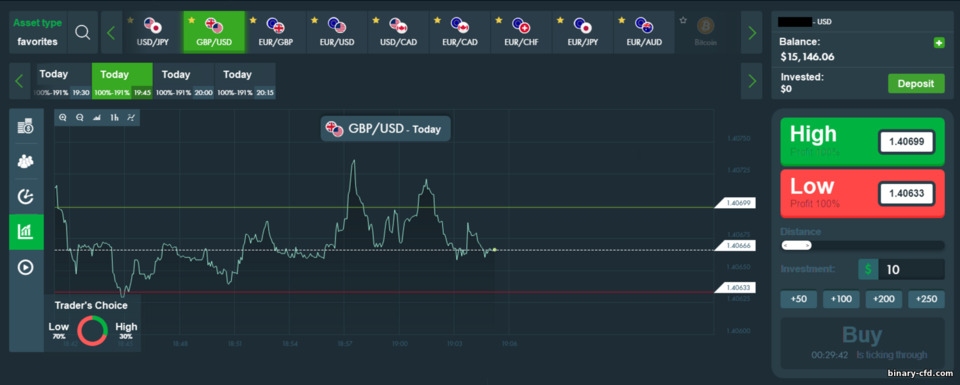The image size is (960, 385).
Task: Click the dollar currency icon in Investment
Action: pos(868,269)
